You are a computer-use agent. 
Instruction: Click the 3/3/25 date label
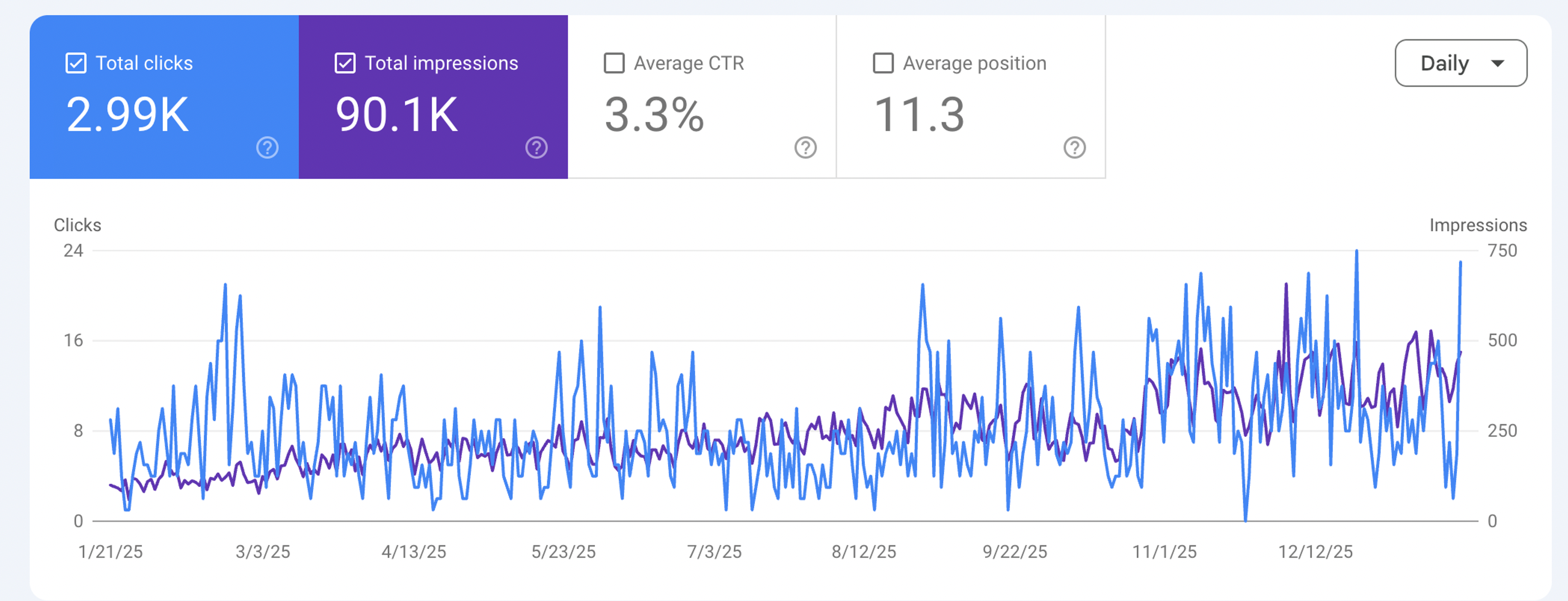pyautogui.click(x=263, y=552)
